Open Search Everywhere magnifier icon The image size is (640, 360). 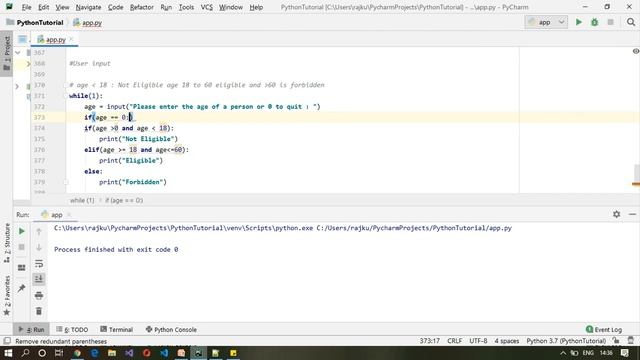[631, 22]
